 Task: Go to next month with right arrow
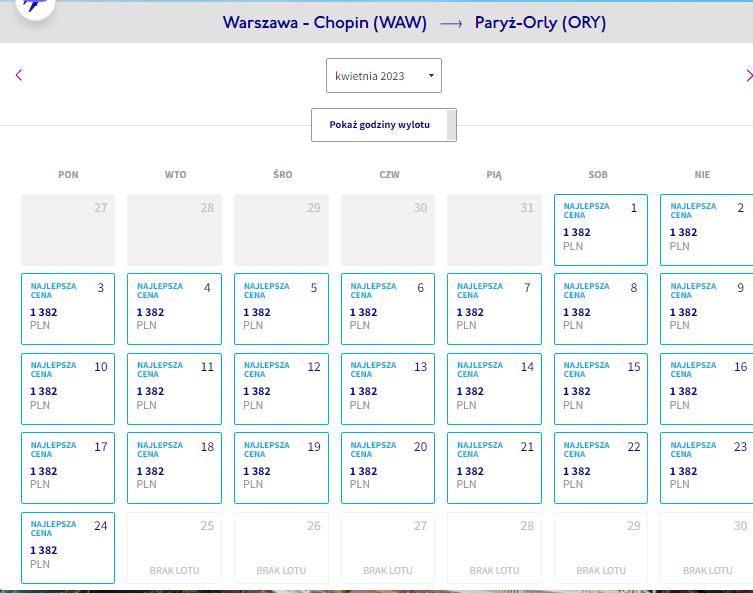(x=749, y=75)
